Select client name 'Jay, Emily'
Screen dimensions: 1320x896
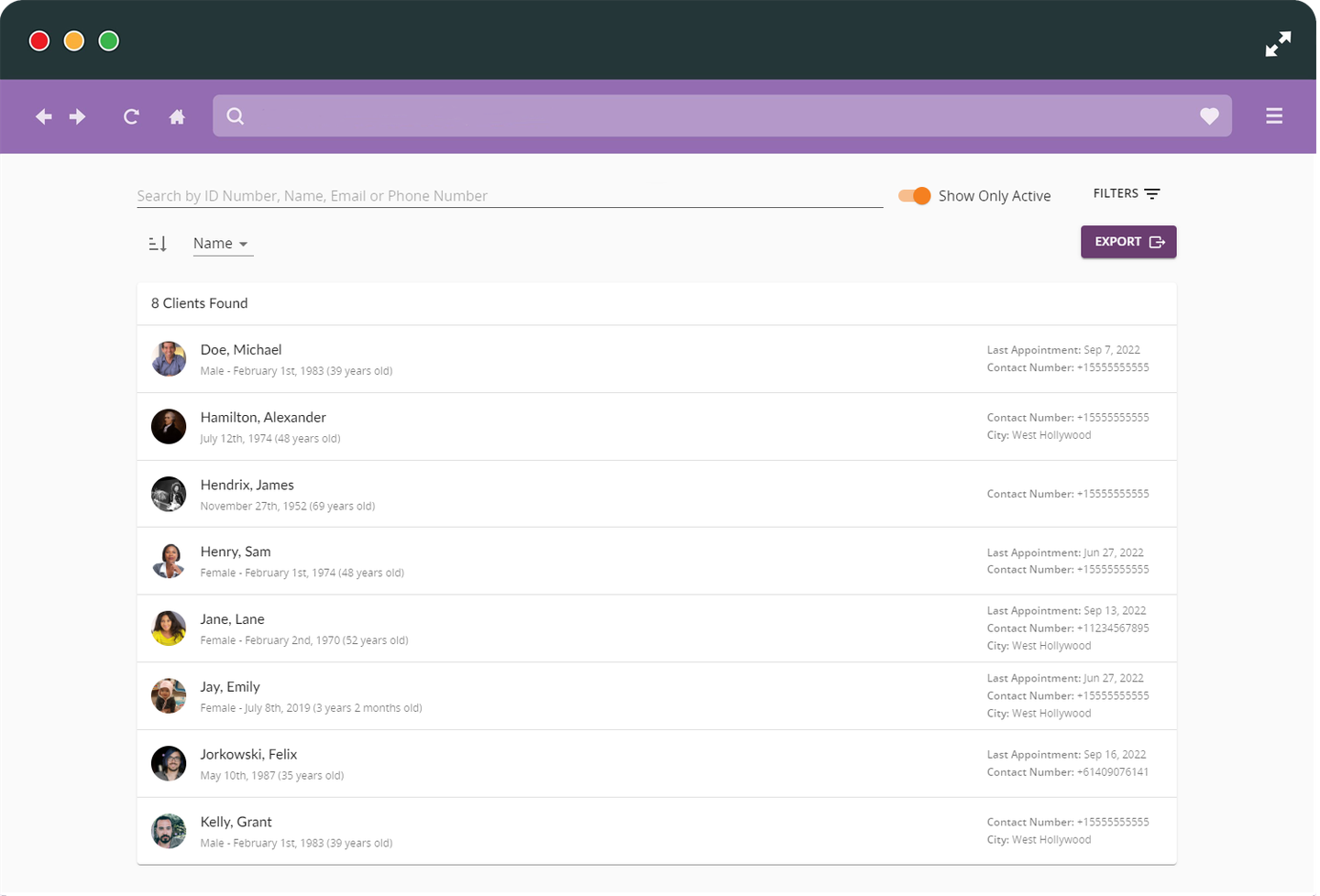point(230,687)
